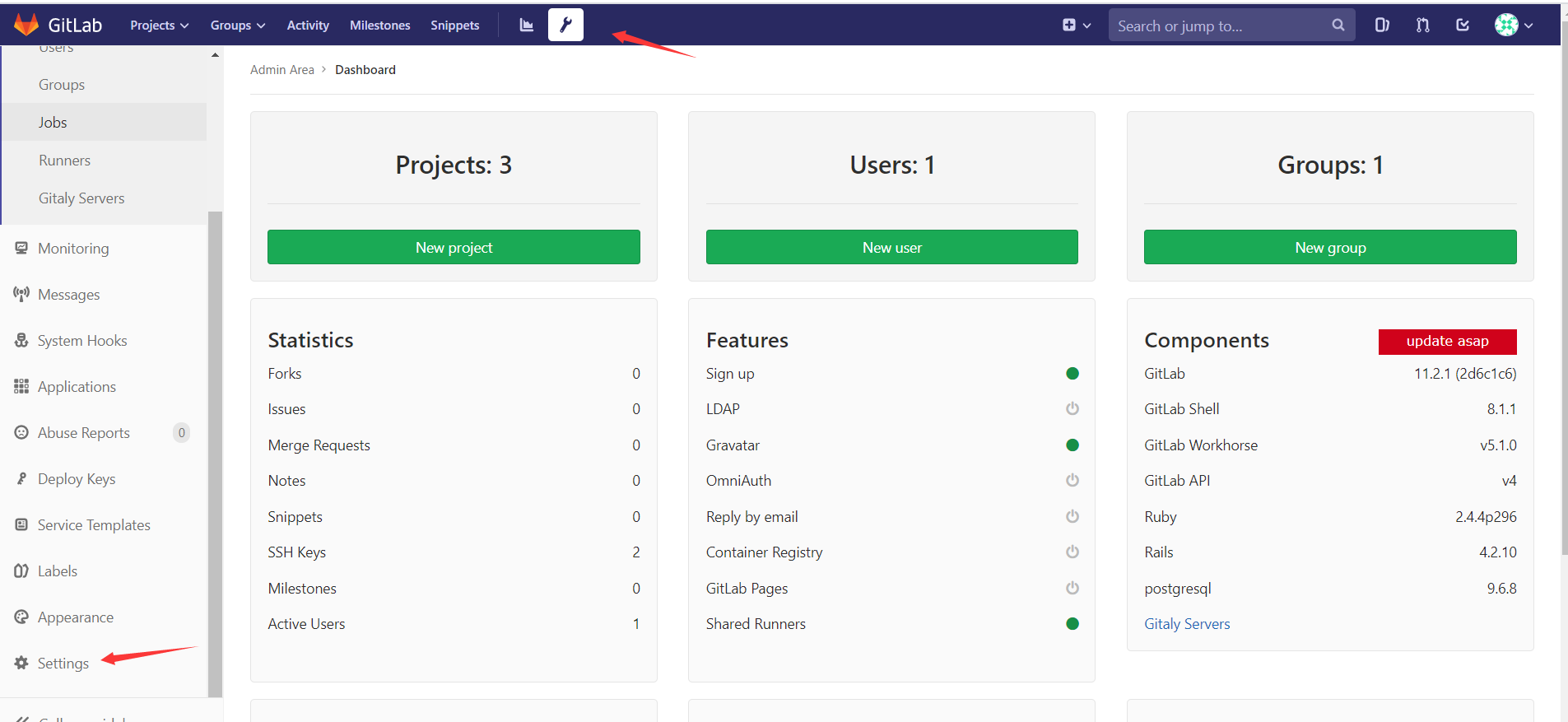1568x722 pixels.
Task: Select Jobs in admin sidebar
Action: [x=105, y=122]
